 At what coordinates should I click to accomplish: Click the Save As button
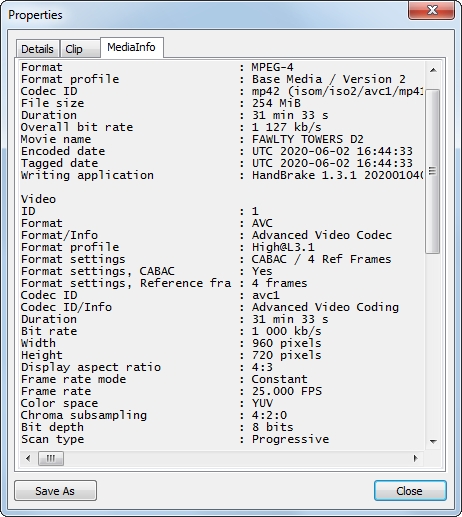(x=55, y=491)
